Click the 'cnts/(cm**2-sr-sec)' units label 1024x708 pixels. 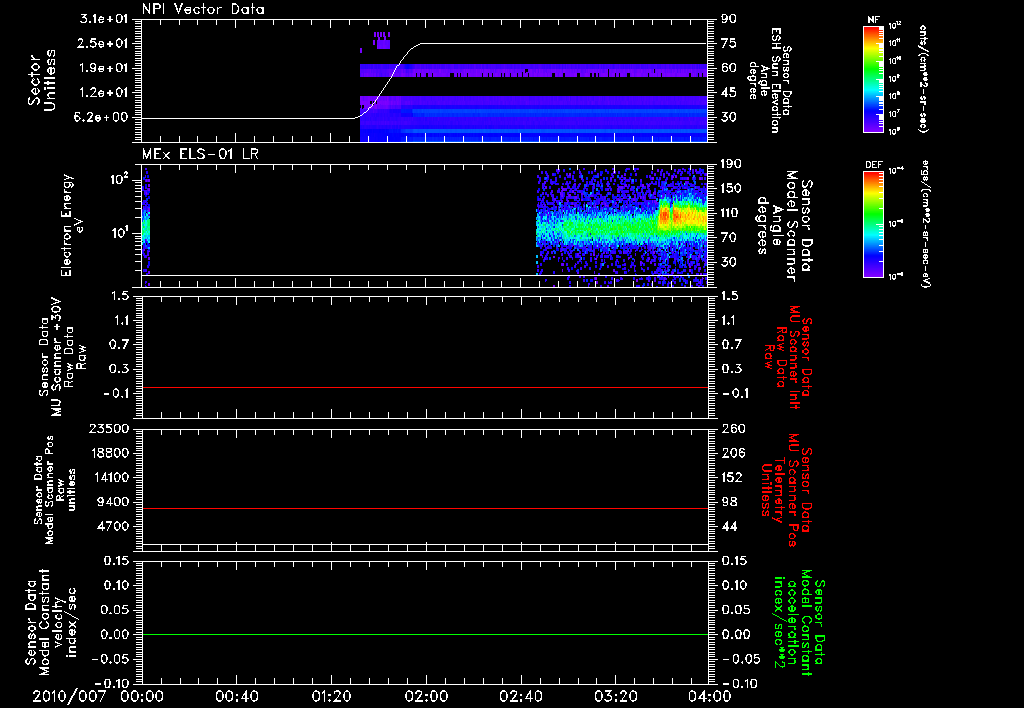coord(923,78)
